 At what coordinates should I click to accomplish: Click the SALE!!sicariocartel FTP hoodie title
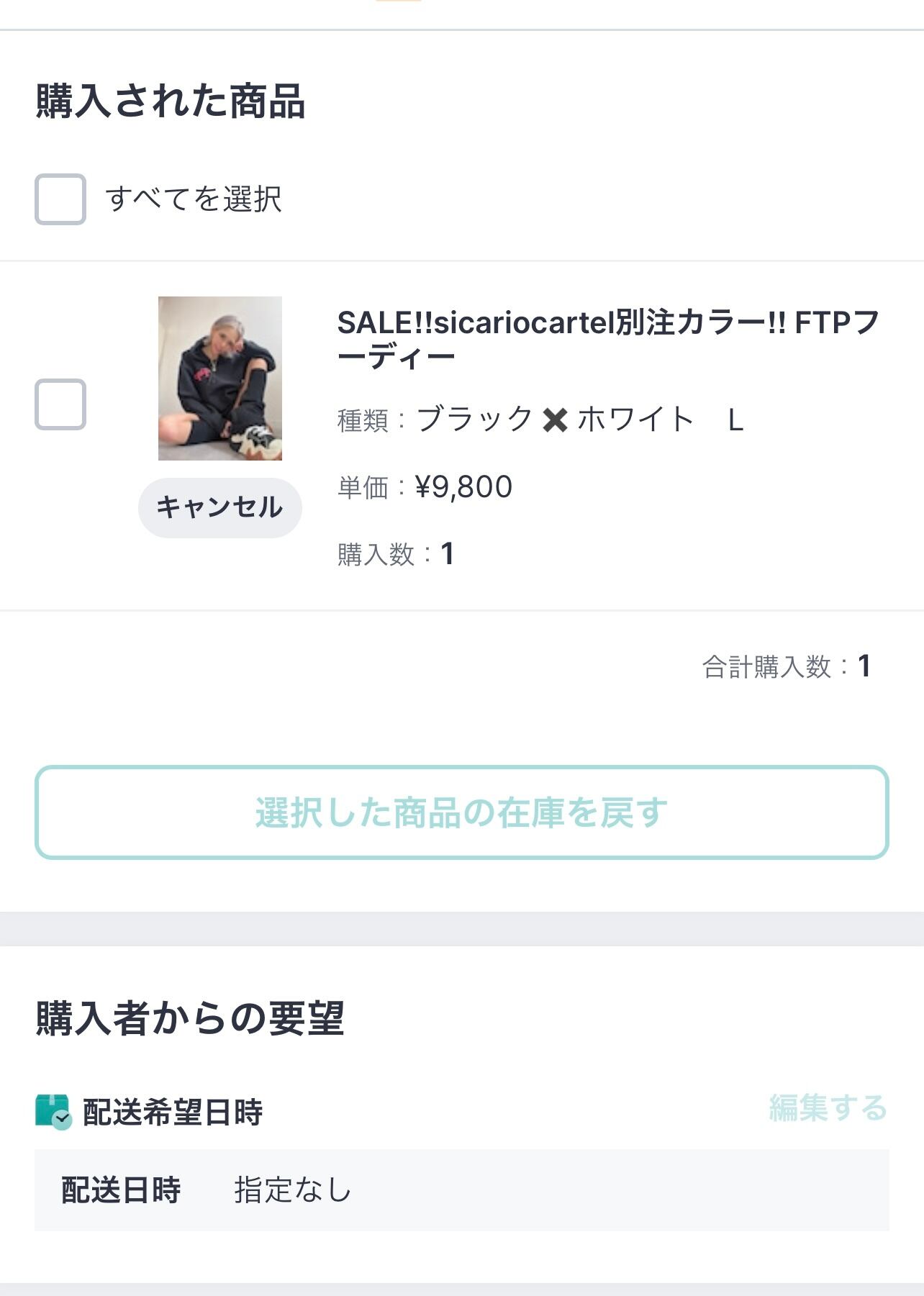coord(608,340)
